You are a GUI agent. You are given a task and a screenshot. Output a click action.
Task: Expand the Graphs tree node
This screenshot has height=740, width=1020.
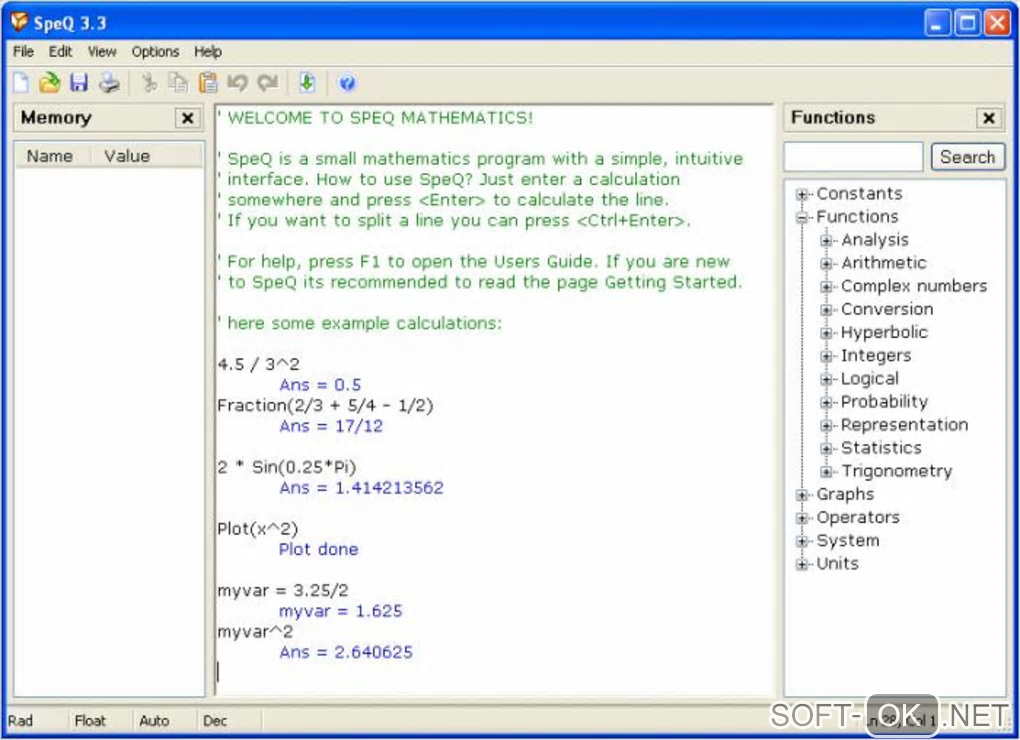tap(802, 495)
